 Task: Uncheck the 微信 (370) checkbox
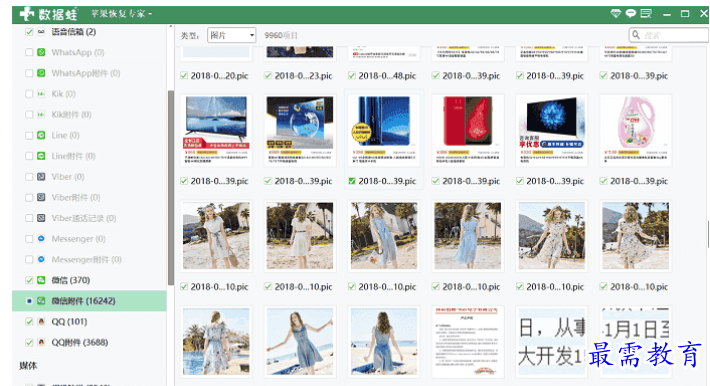pyautogui.click(x=29, y=280)
